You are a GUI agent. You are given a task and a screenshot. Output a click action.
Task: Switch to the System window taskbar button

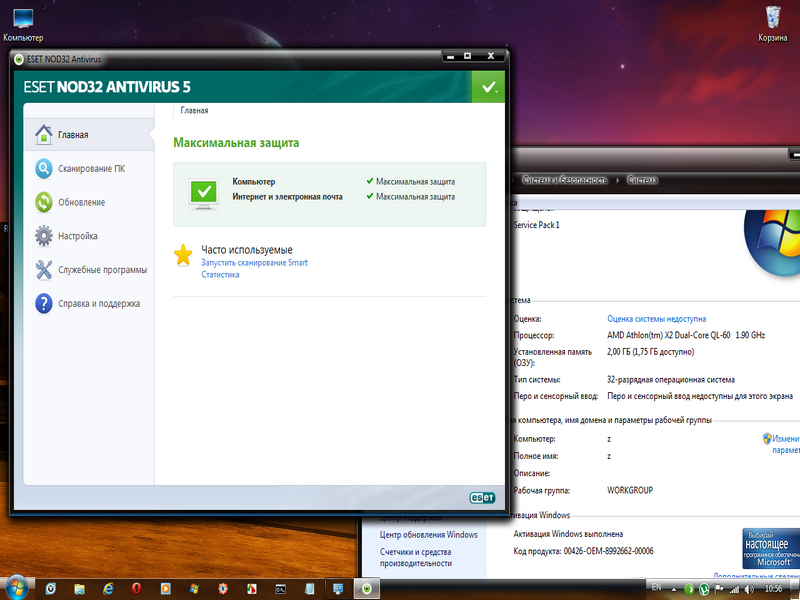pos(338,589)
